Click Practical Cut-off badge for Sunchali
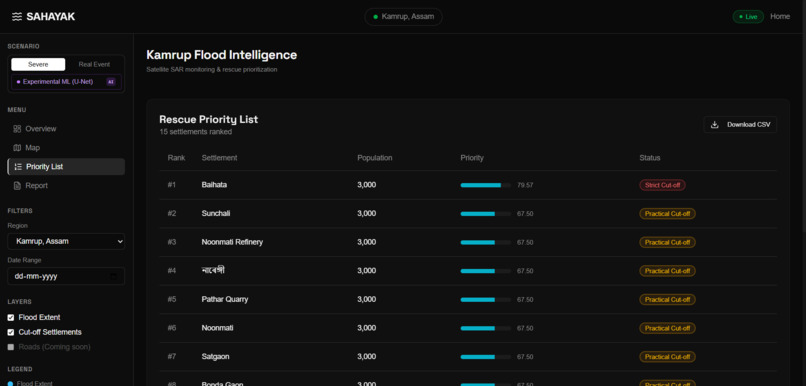The image size is (806, 386). pos(667,214)
